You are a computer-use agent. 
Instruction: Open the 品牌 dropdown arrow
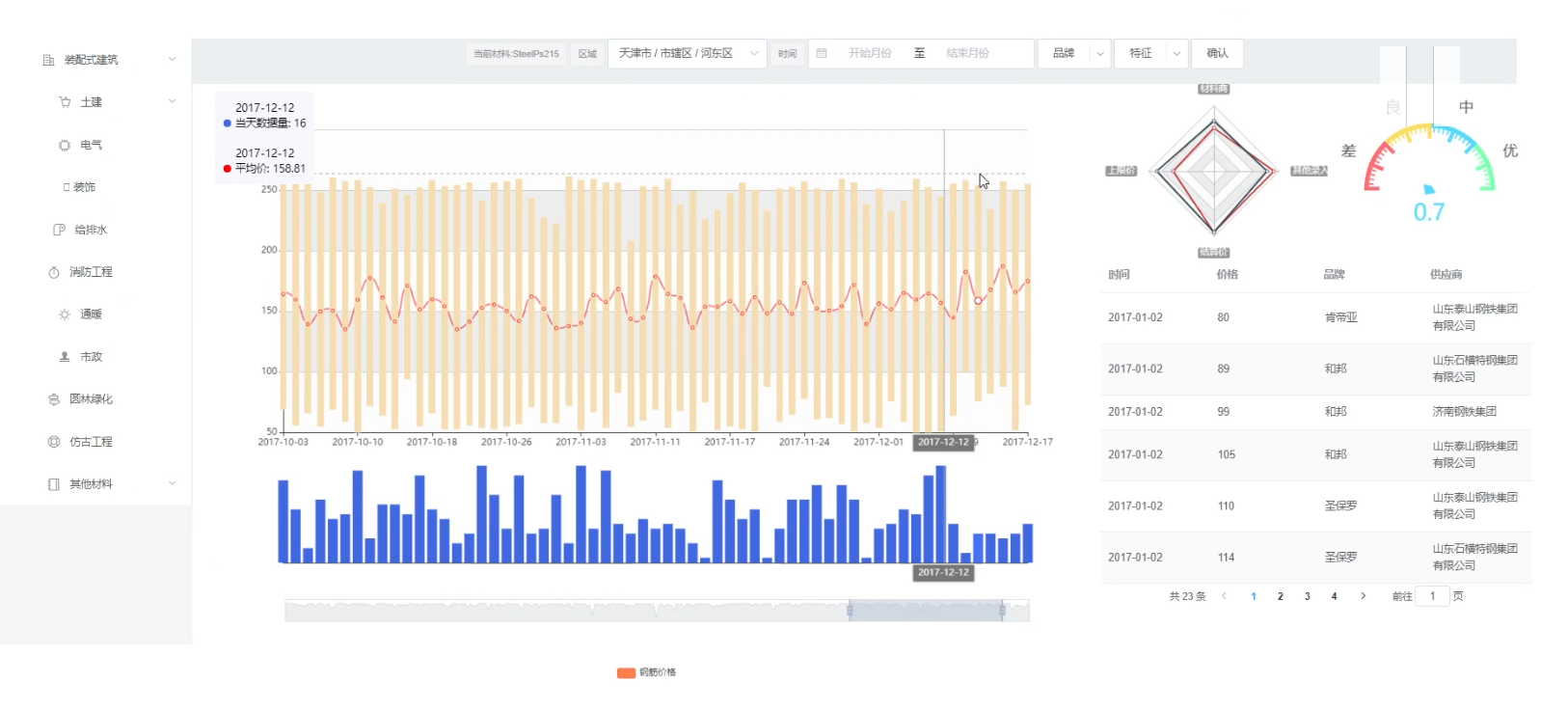(x=1100, y=53)
